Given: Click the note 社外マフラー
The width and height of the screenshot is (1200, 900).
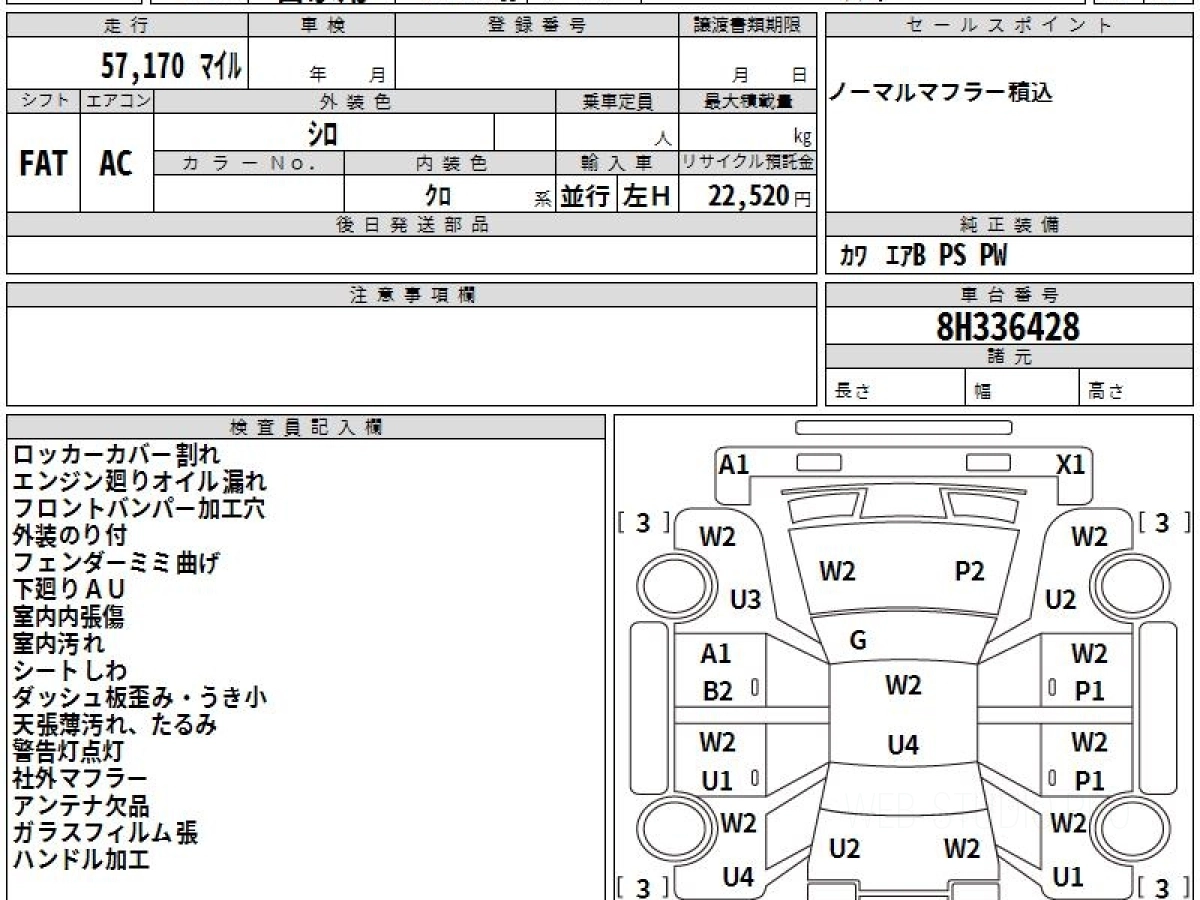Looking at the screenshot, I should pos(80,779).
